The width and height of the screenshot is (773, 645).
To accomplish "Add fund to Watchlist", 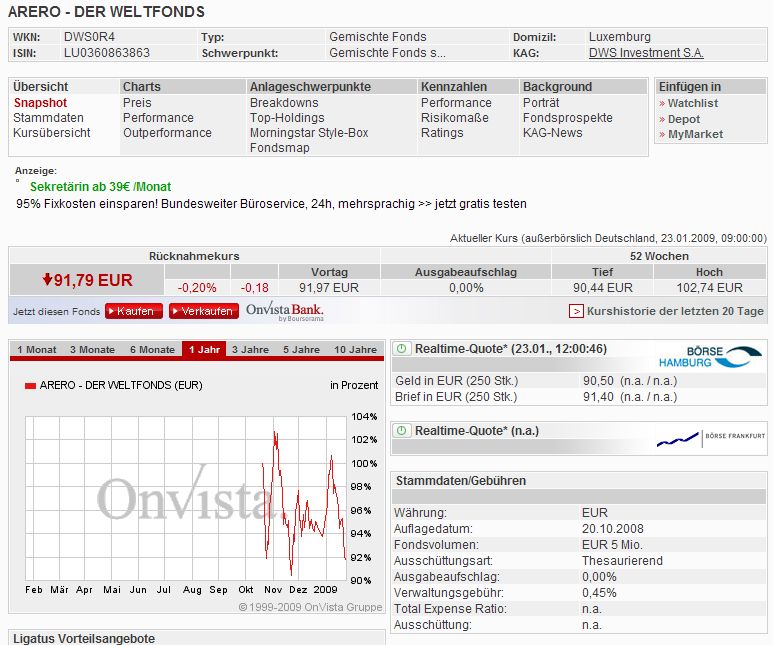I will [692, 103].
